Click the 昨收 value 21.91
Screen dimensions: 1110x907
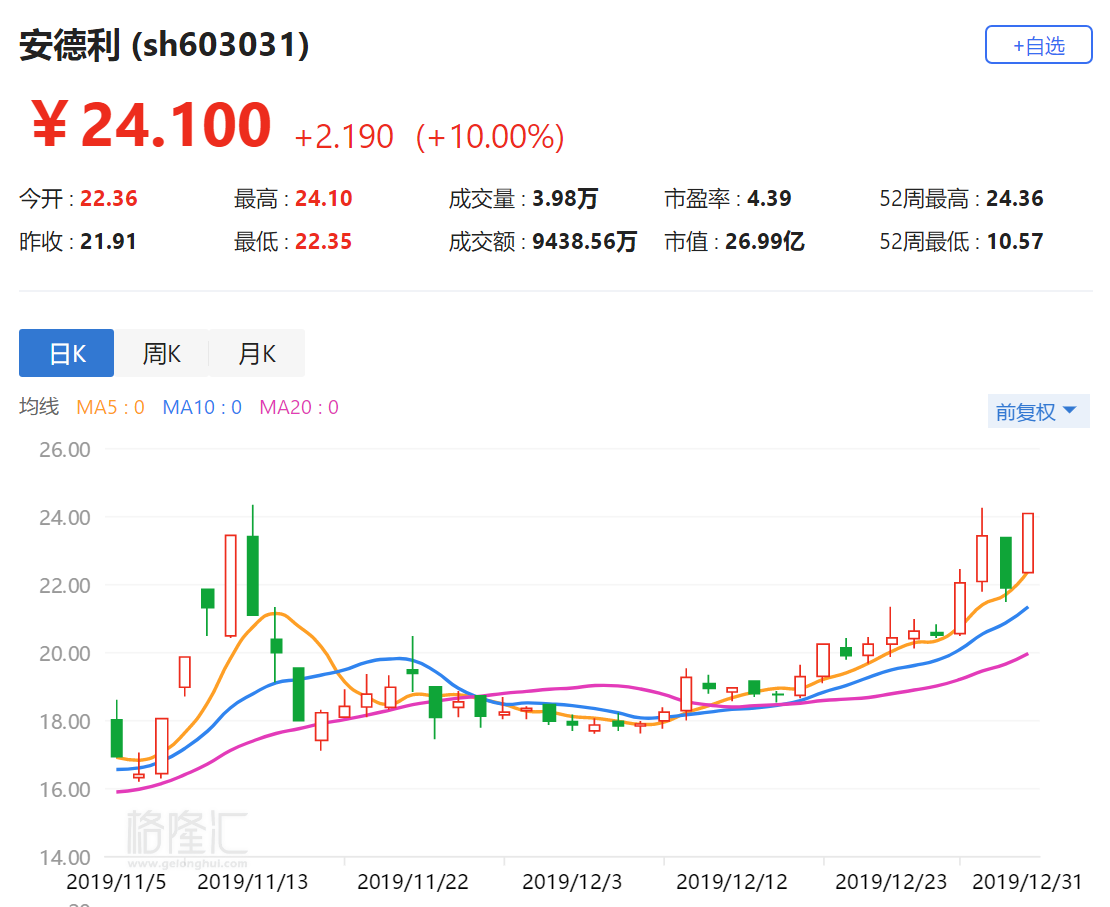[108, 241]
